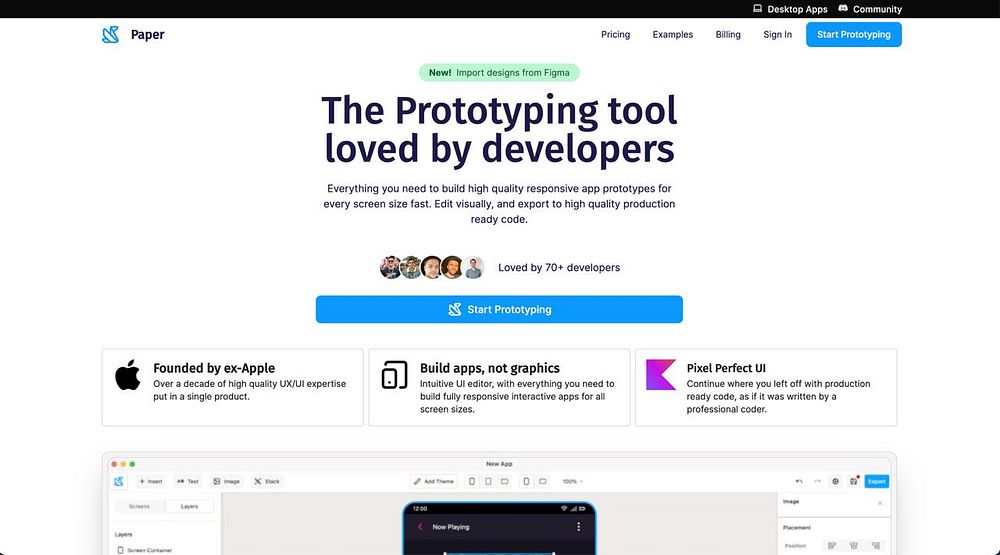1000x555 pixels.
Task: Click the Founded by ex-Apple heading
Action: (214, 368)
